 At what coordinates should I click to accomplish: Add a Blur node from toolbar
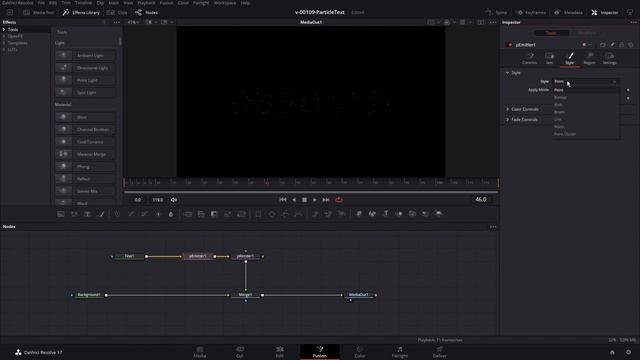click(171, 214)
